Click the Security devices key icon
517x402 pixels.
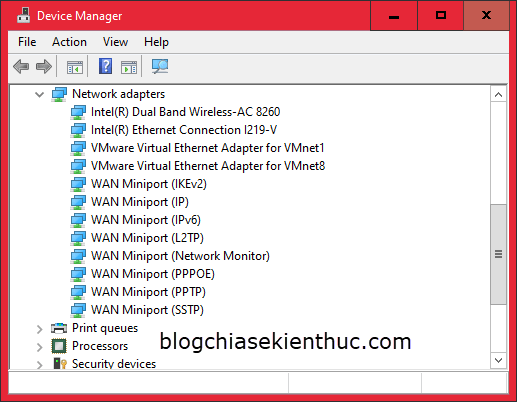60,363
